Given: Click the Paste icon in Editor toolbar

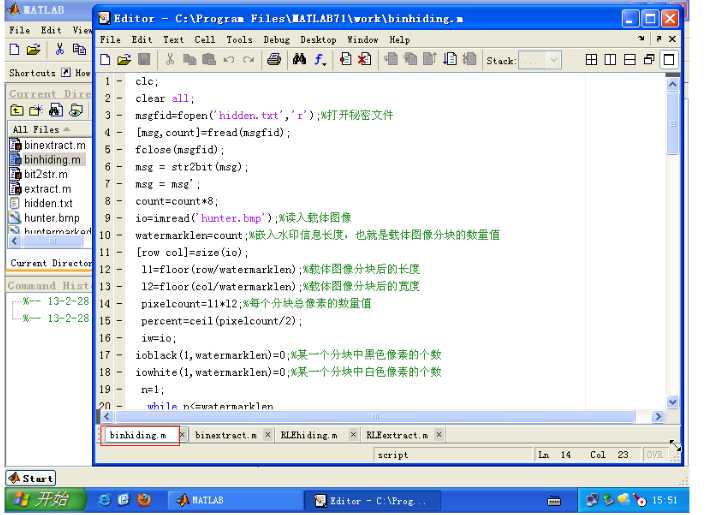Looking at the screenshot, I should point(209,60).
